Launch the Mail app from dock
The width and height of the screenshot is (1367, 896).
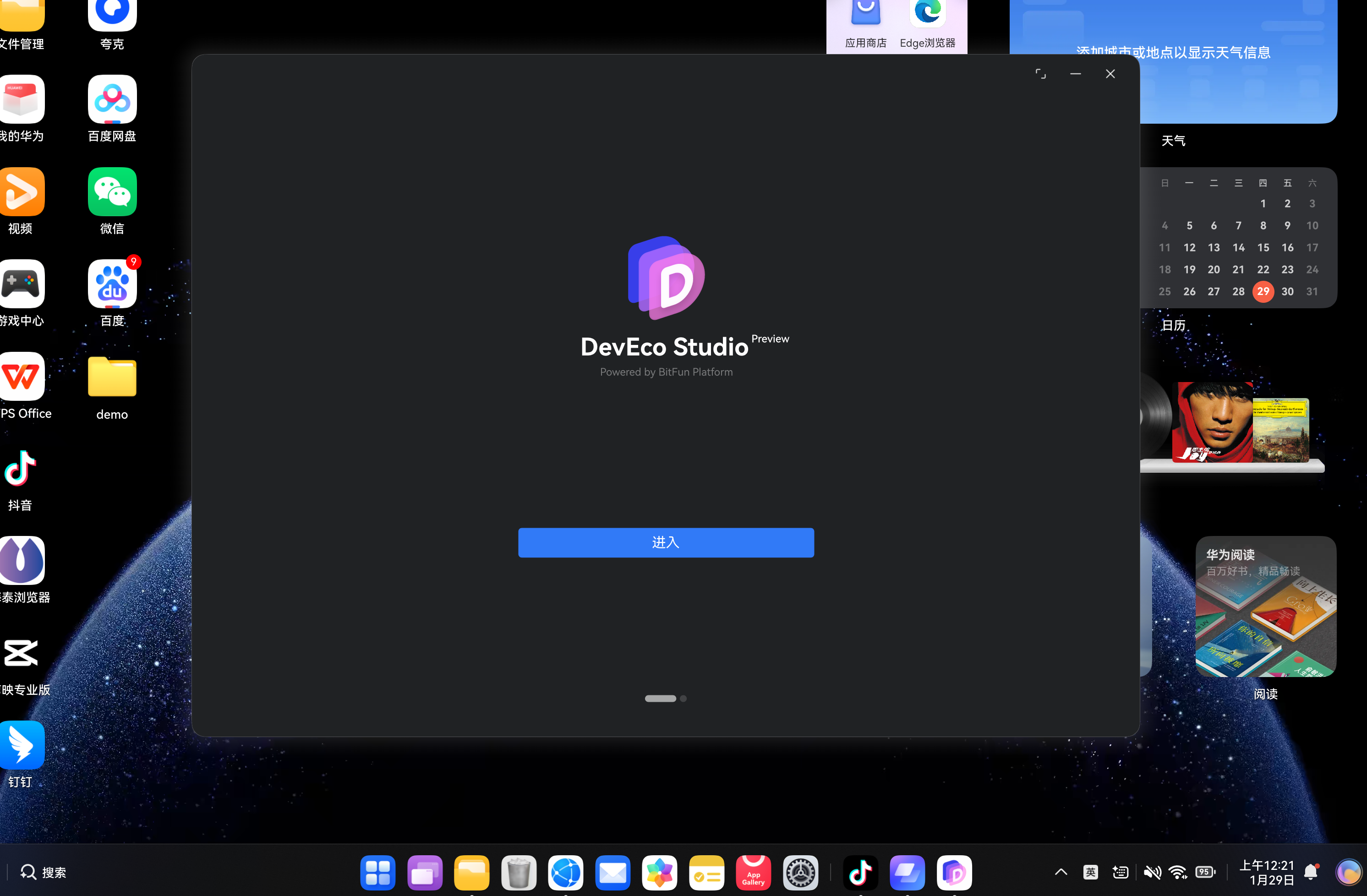(x=612, y=873)
